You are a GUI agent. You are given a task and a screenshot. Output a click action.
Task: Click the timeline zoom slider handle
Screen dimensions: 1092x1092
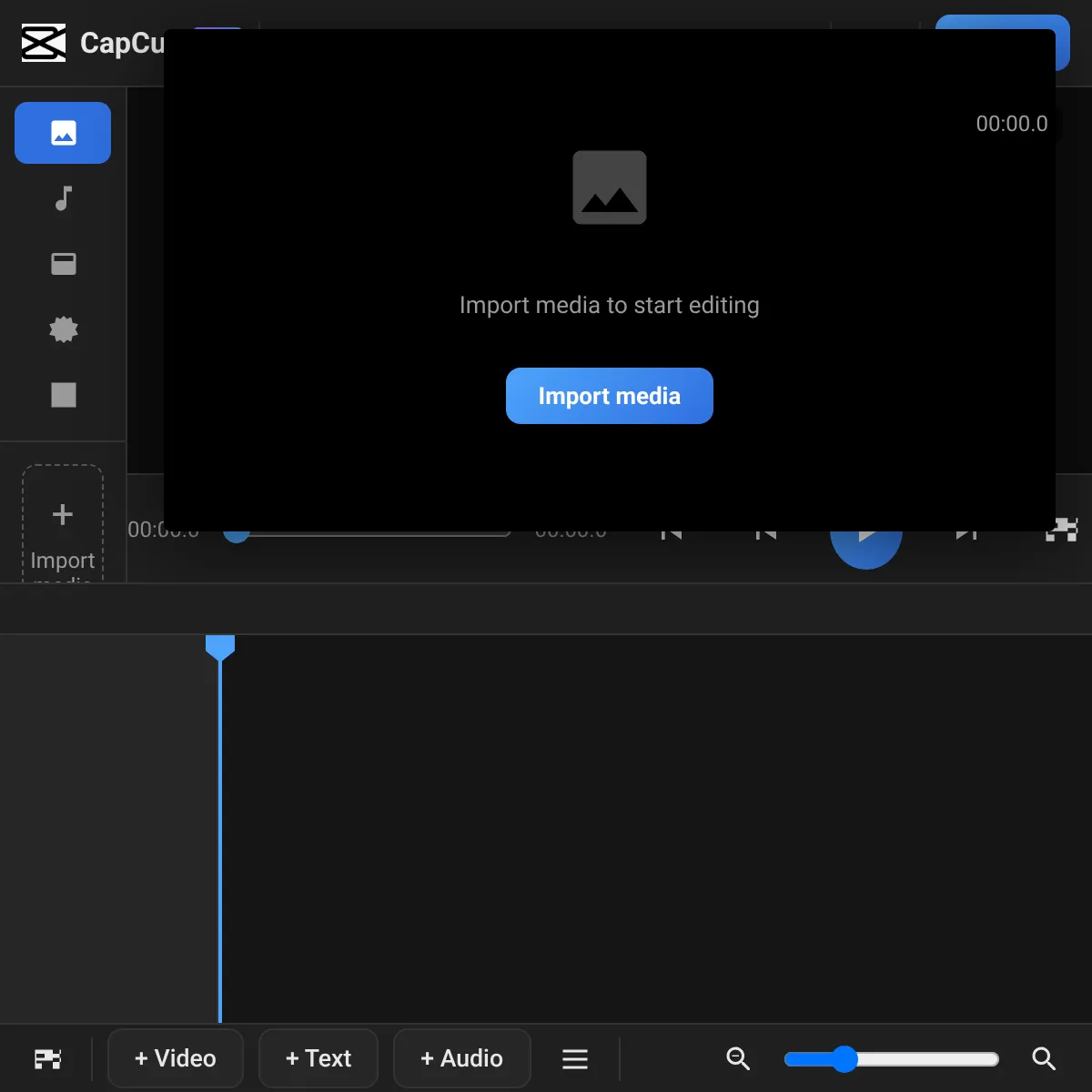pyautogui.click(x=844, y=1059)
